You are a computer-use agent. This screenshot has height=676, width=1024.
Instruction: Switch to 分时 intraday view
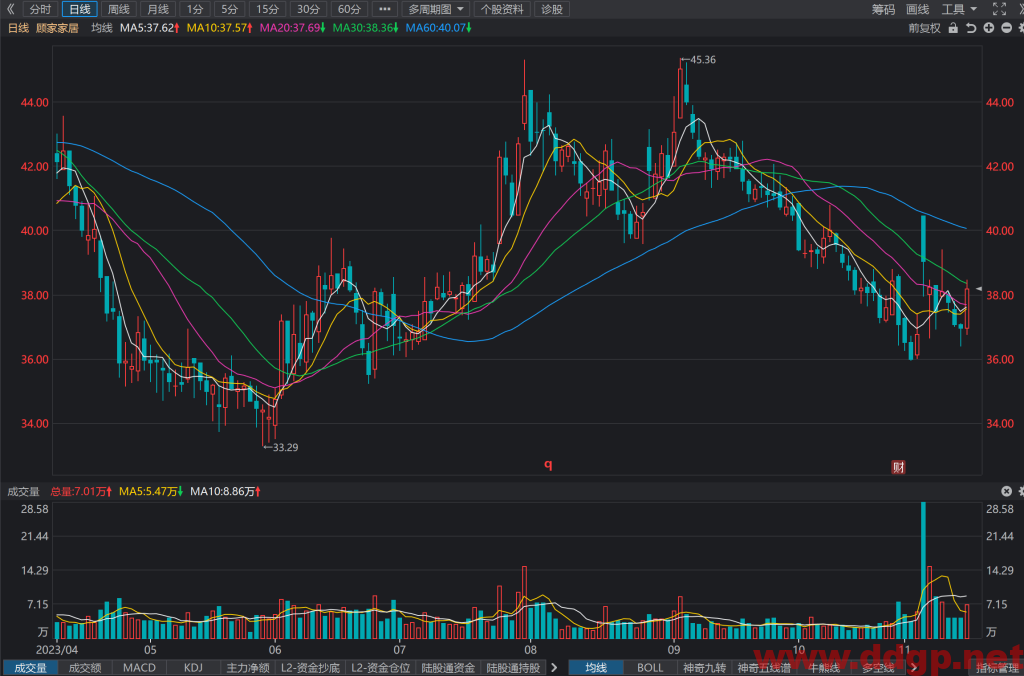pyautogui.click(x=40, y=9)
